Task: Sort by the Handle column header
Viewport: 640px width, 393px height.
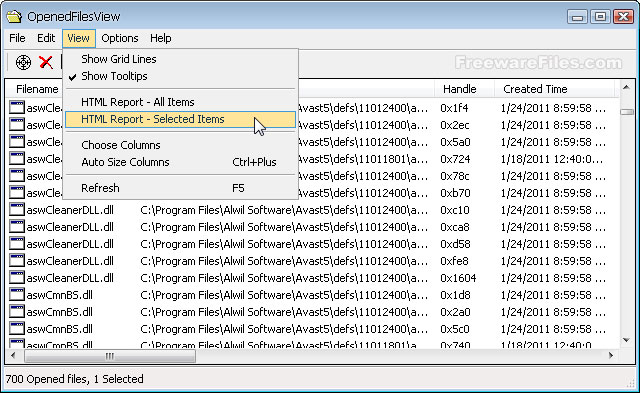Action: tap(463, 89)
